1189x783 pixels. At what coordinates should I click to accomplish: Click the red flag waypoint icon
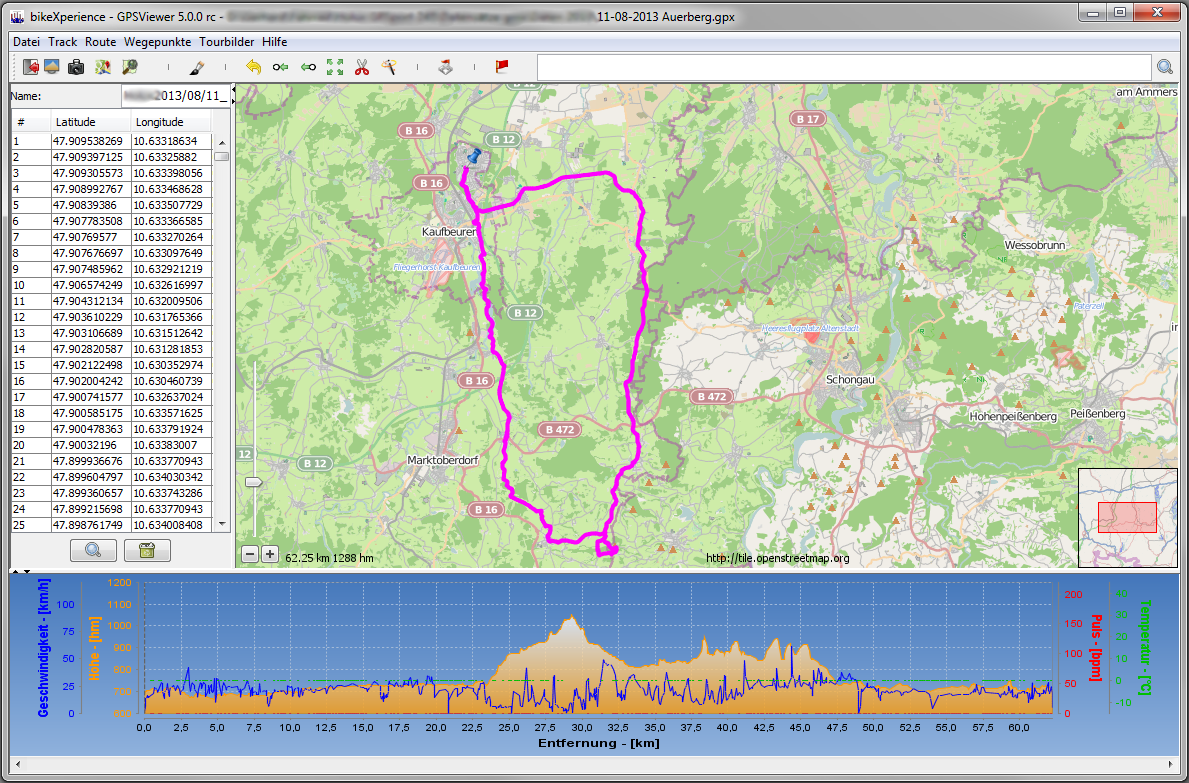pyautogui.click(x=502, y=67)
